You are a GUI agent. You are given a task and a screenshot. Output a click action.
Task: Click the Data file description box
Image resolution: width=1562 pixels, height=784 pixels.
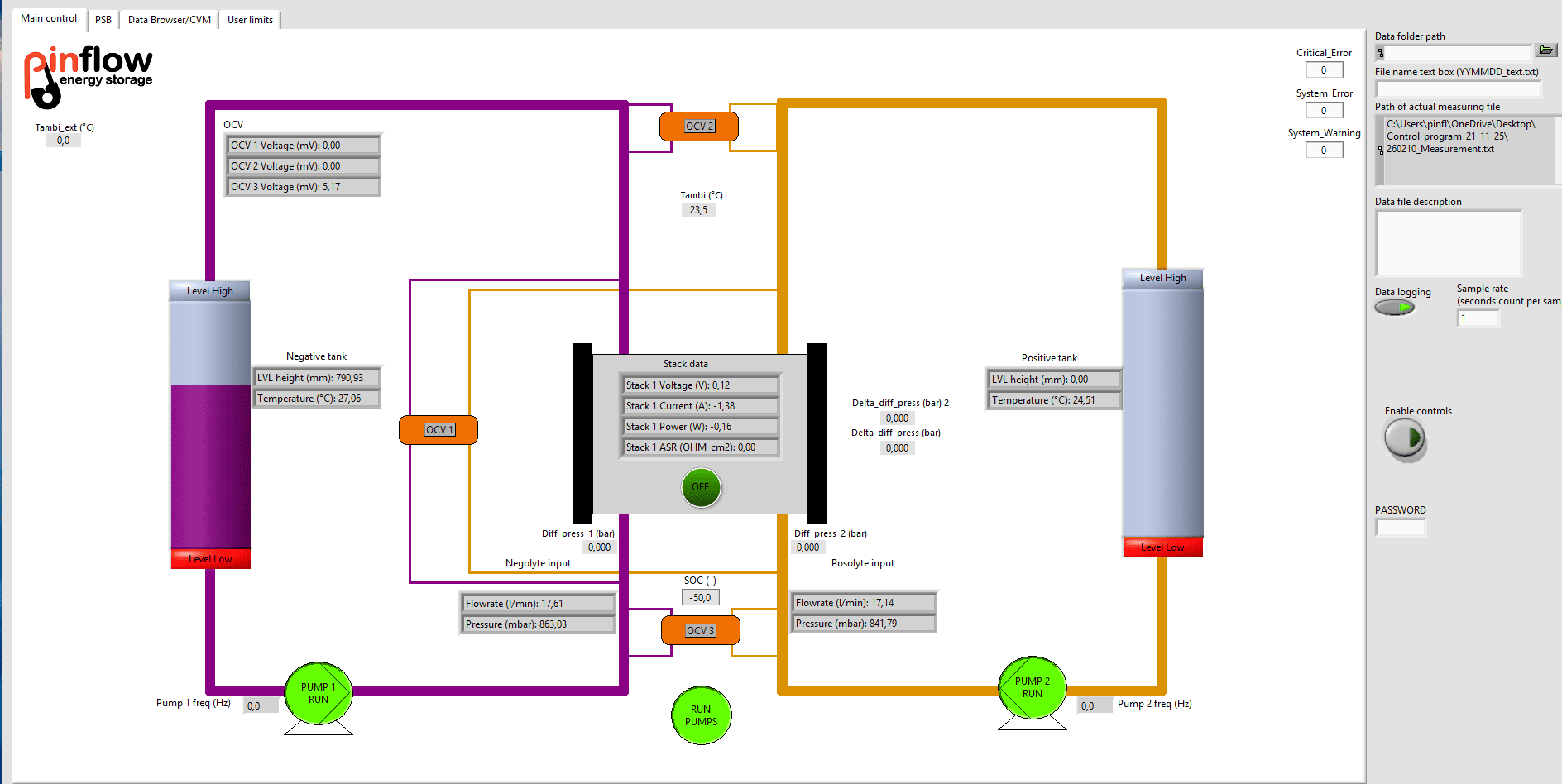tap(1449, 243)
